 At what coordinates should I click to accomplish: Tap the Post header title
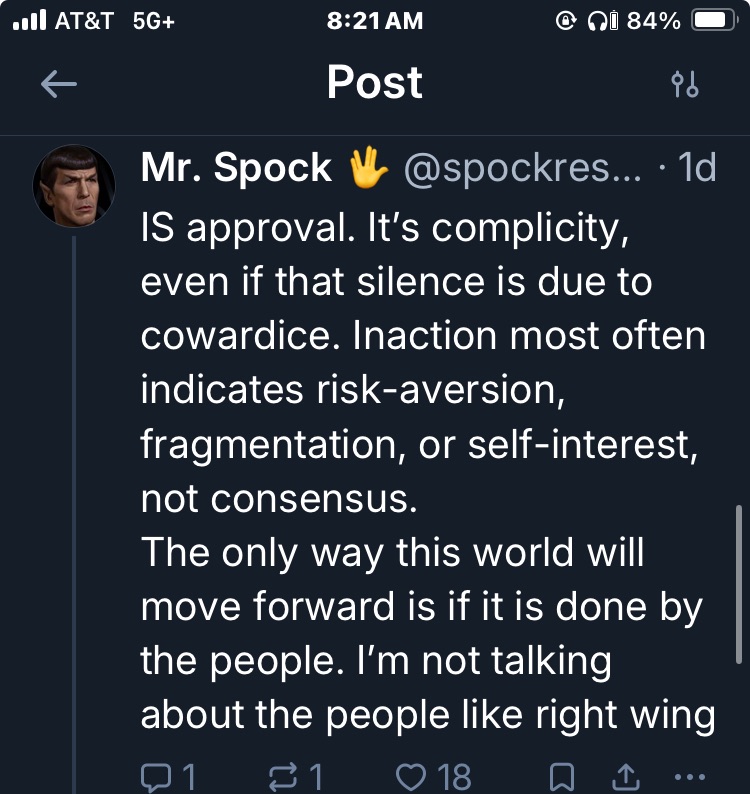[375, 83]
